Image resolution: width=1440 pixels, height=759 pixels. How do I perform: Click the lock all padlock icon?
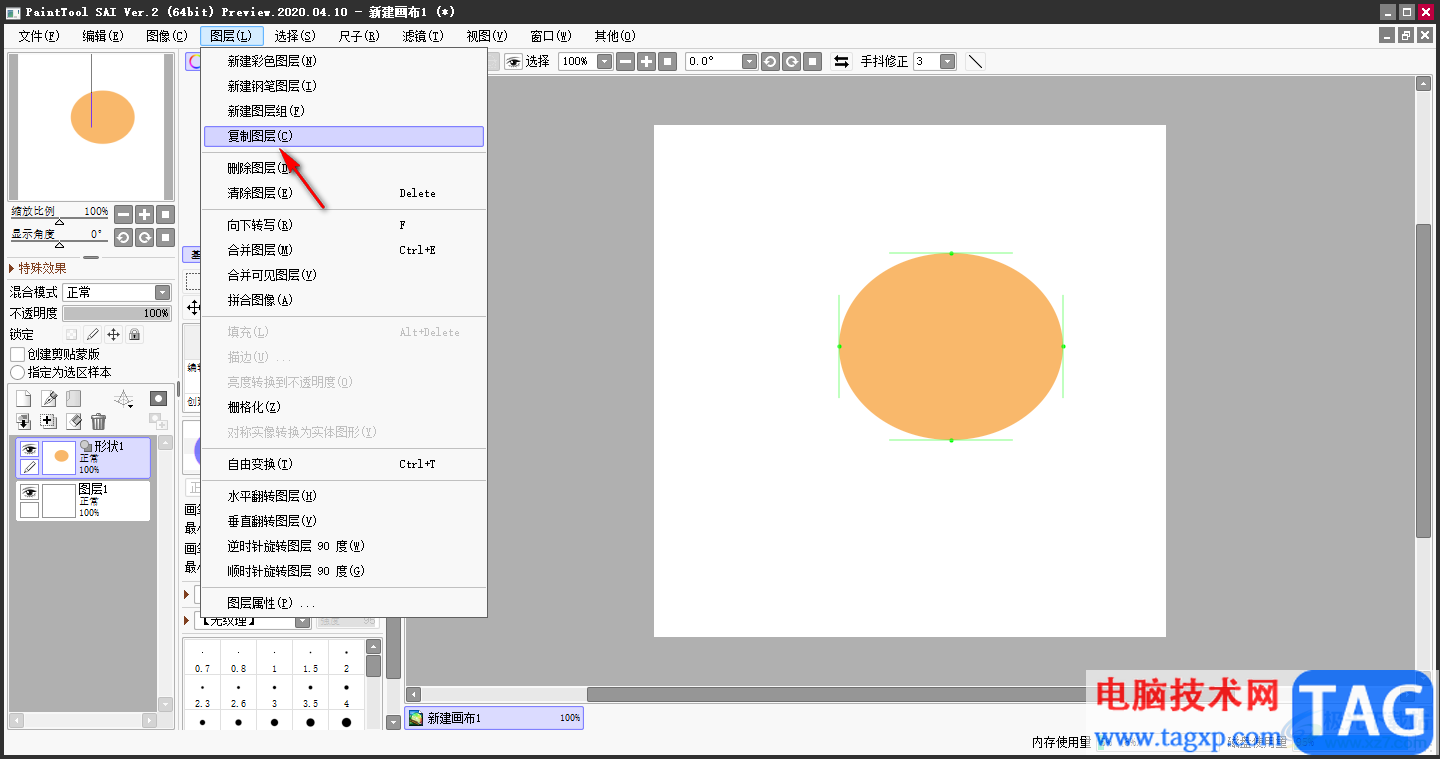pos(134,334)
